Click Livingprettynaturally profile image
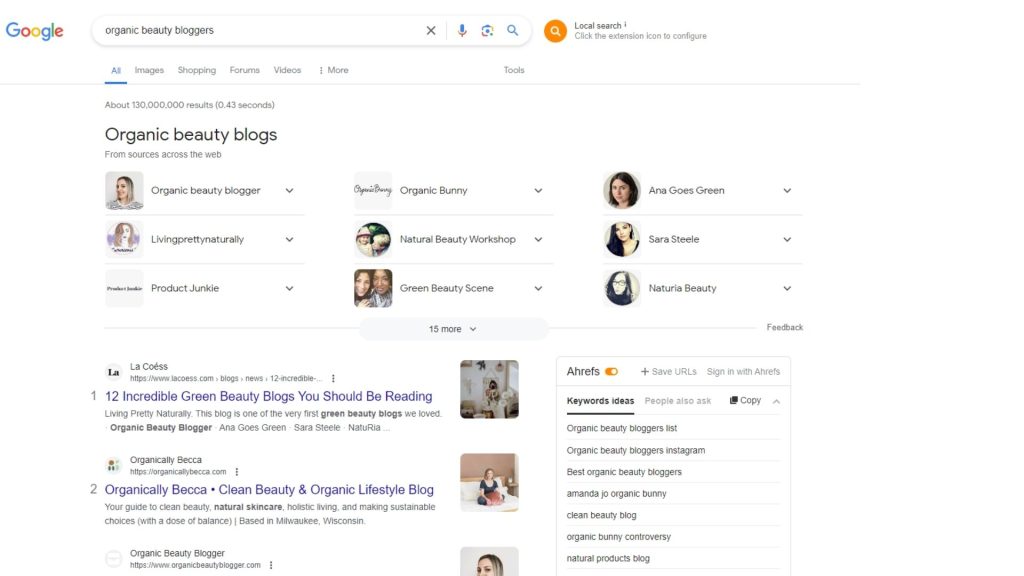The image size is (1024, 576). click(x=124, y=240)
